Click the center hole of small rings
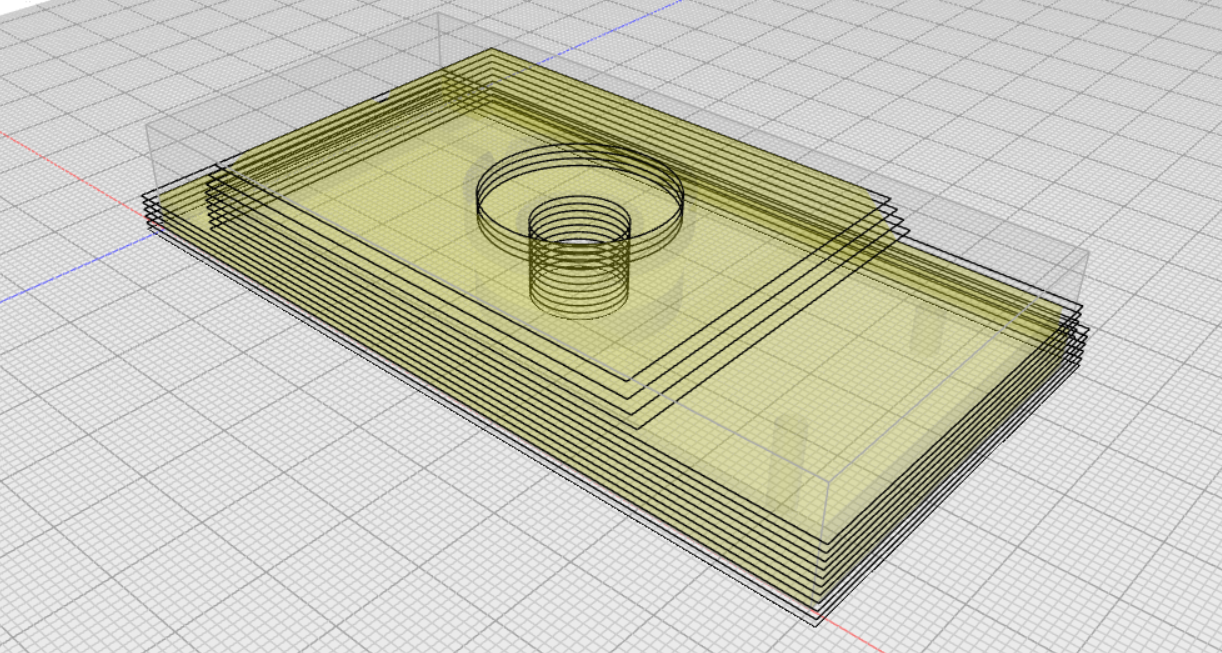1222x653 pixels. 578,241
